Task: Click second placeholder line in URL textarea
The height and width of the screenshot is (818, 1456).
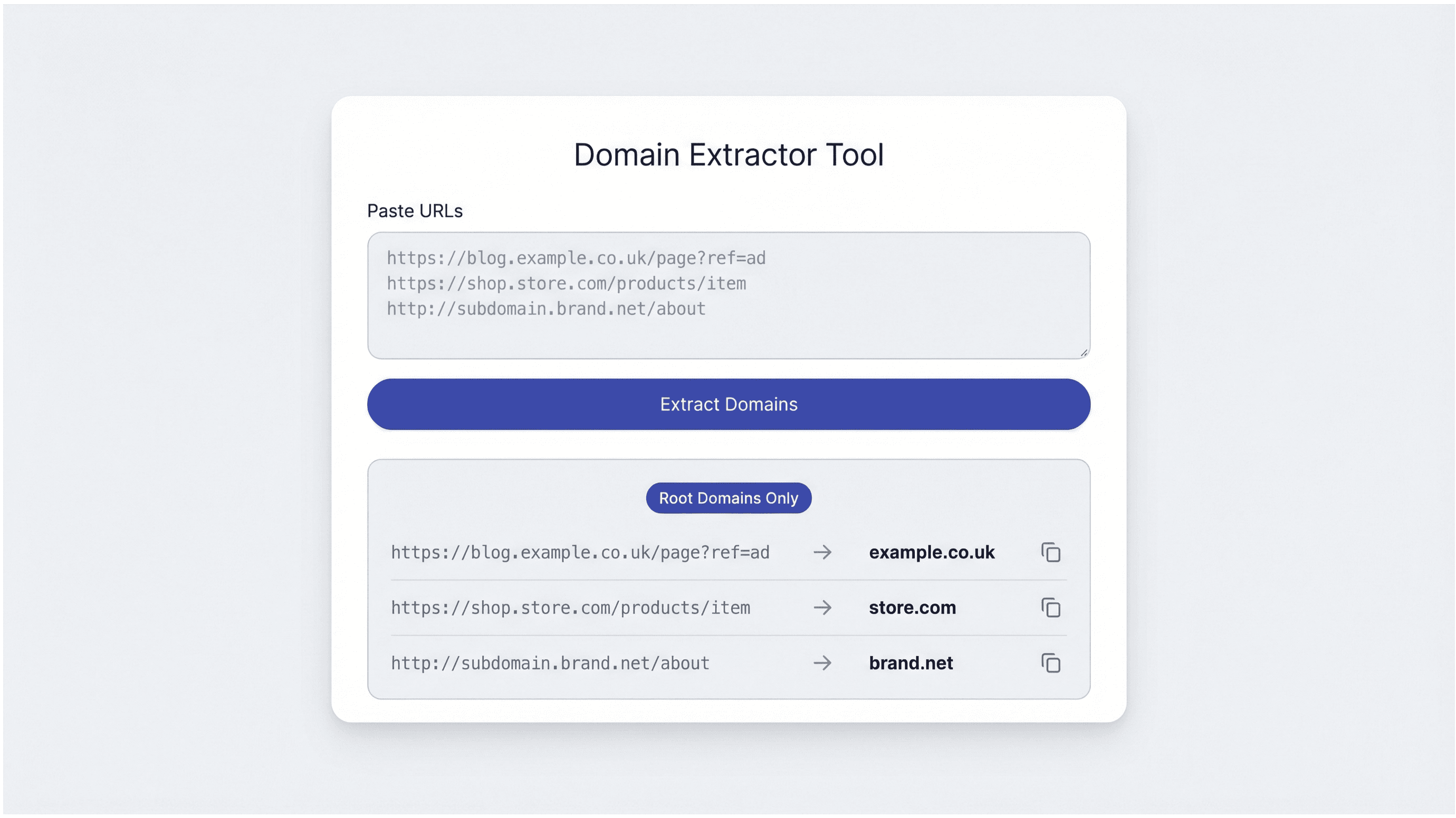Action: [567, 284]
